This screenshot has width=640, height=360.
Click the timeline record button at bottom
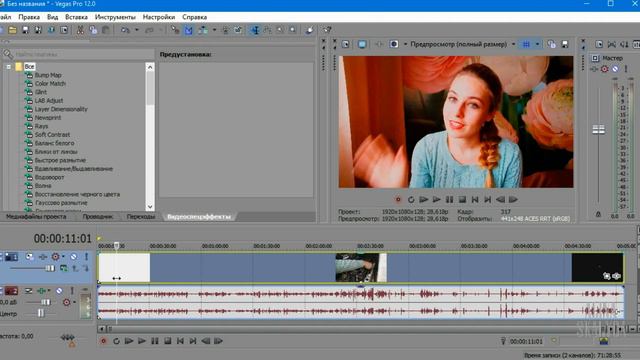[x=103, y=341]
